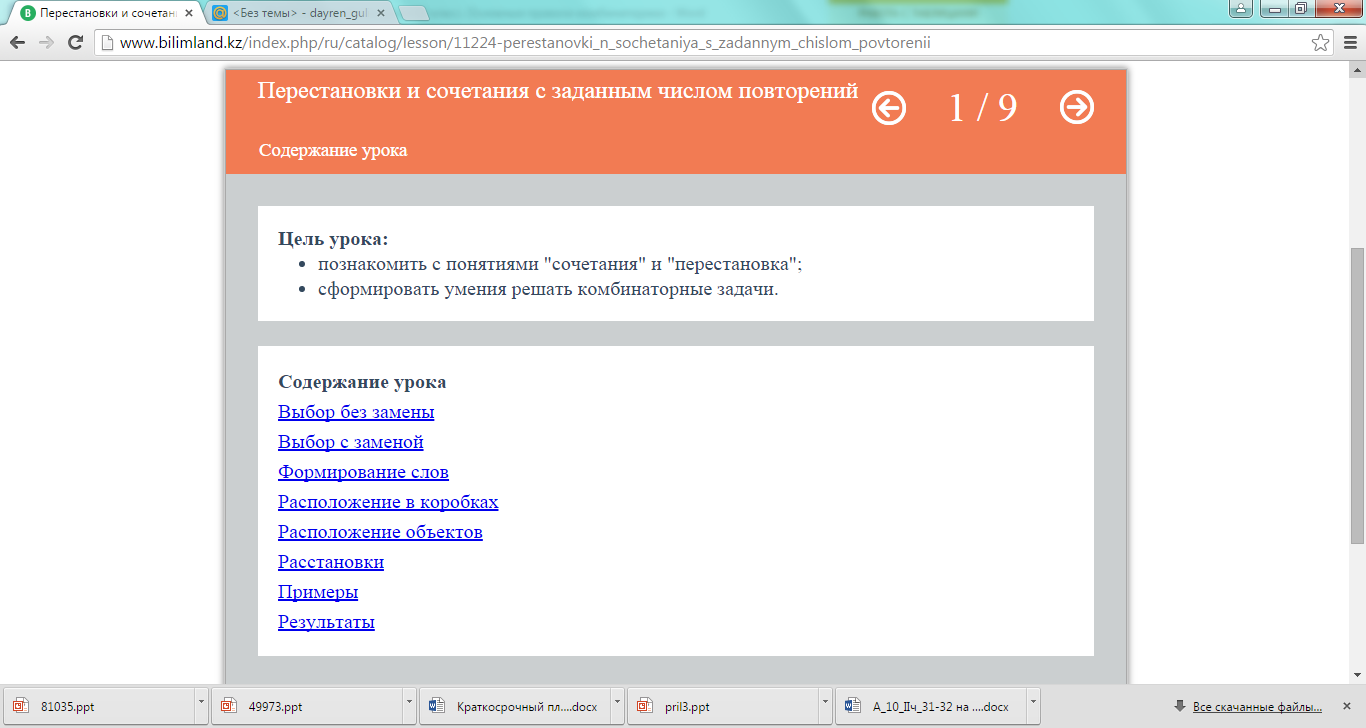Open link Выбор с заменой
The image size is (1366, 728).
point(351,442)
